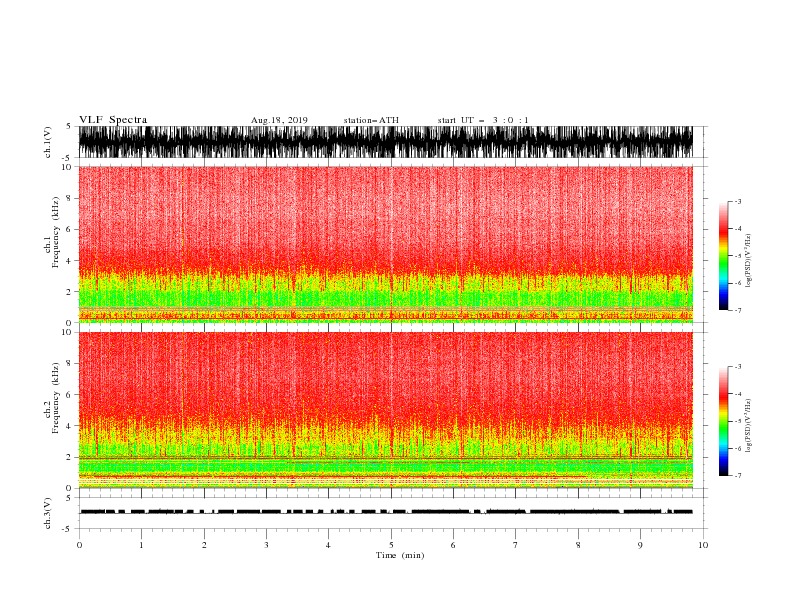Click the '10' kHz tick of ch.2 spectrogram
This screenshot has width=792, height=612.
coord(66,332)
